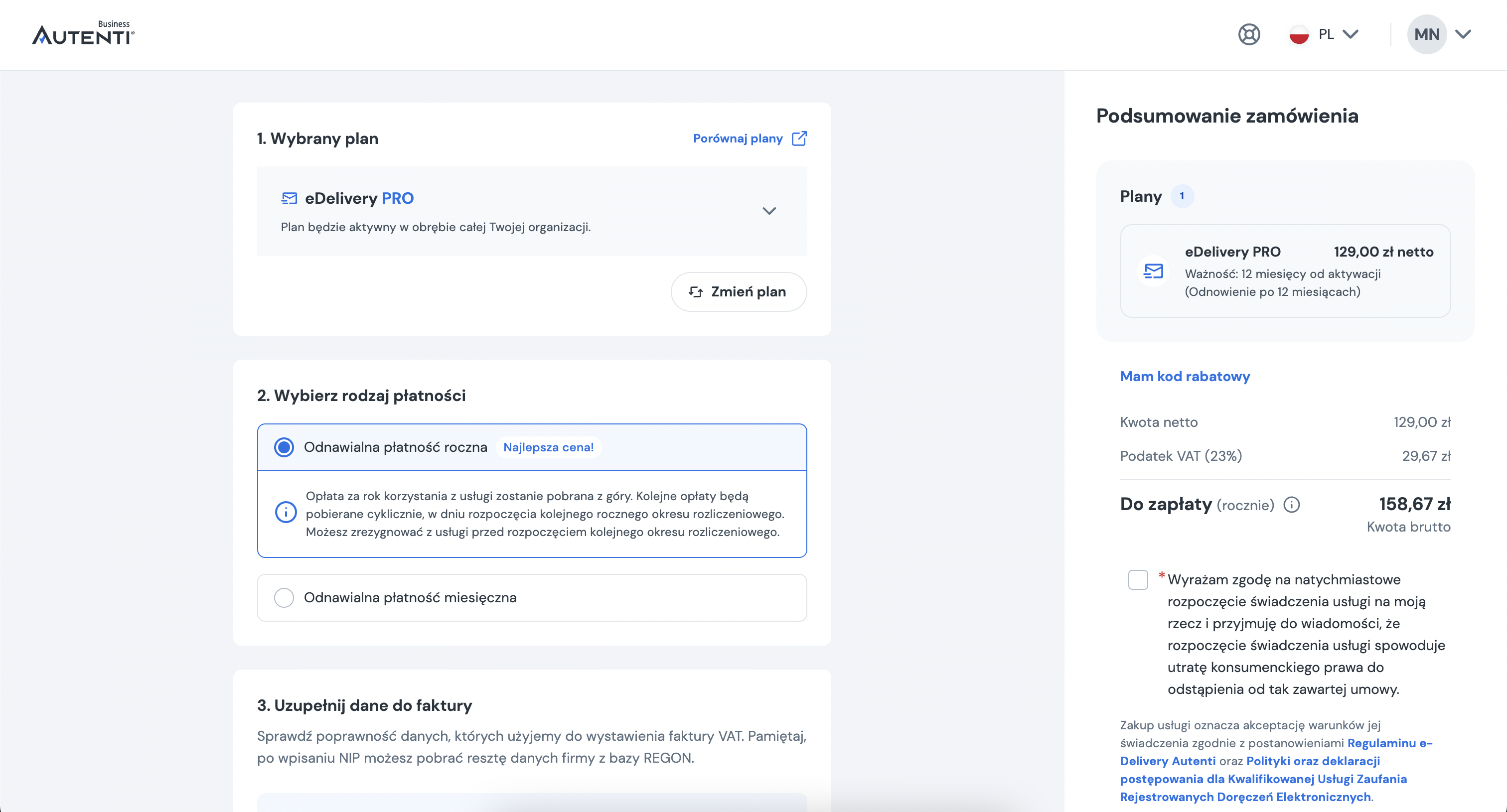The width and height of the screenshot is (1507, 812).
Task: Open Polityki oraz deklaracji postępowania link
Action: [x=1264, y=779]
